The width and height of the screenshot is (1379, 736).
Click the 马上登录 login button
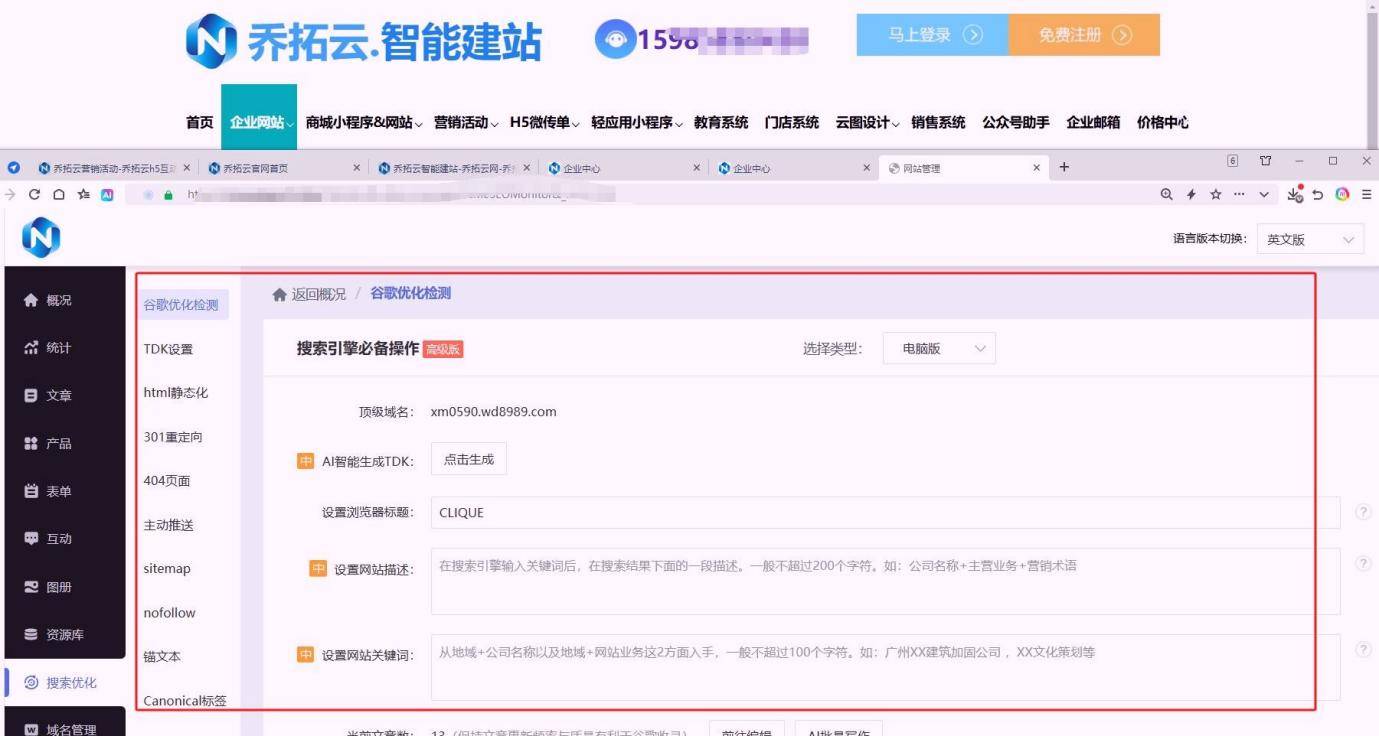tap(932, 35)
